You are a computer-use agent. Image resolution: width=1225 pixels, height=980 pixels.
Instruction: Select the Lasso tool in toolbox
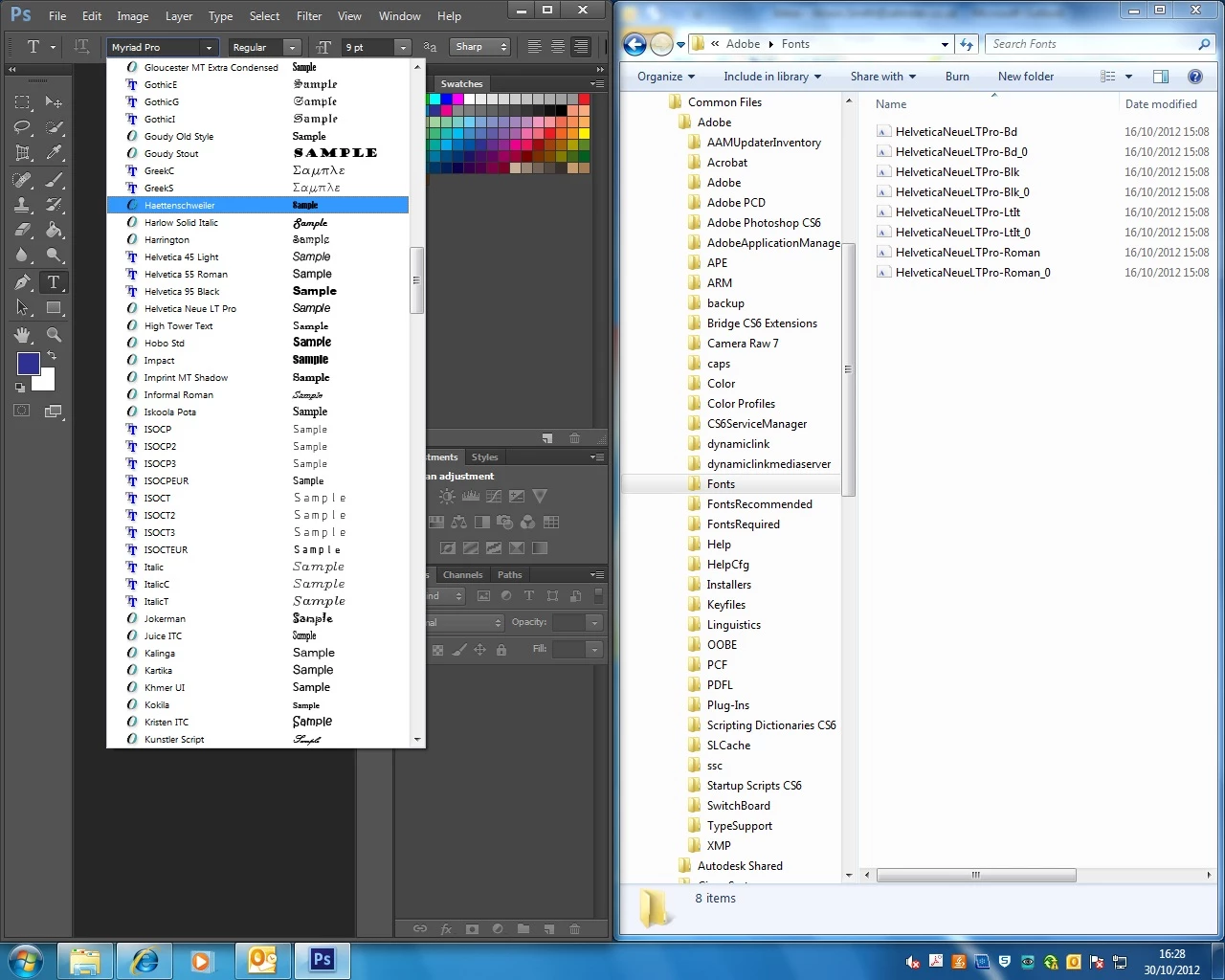coord(23,127)
